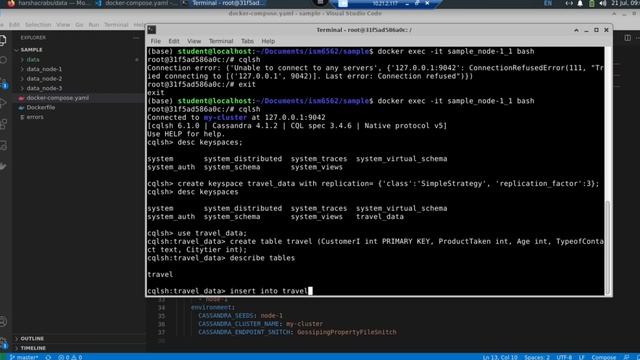The height and width of the screenshot is (360, 640).
Task: Click the split editor icon in VS Code
Action: coord(627,38)
